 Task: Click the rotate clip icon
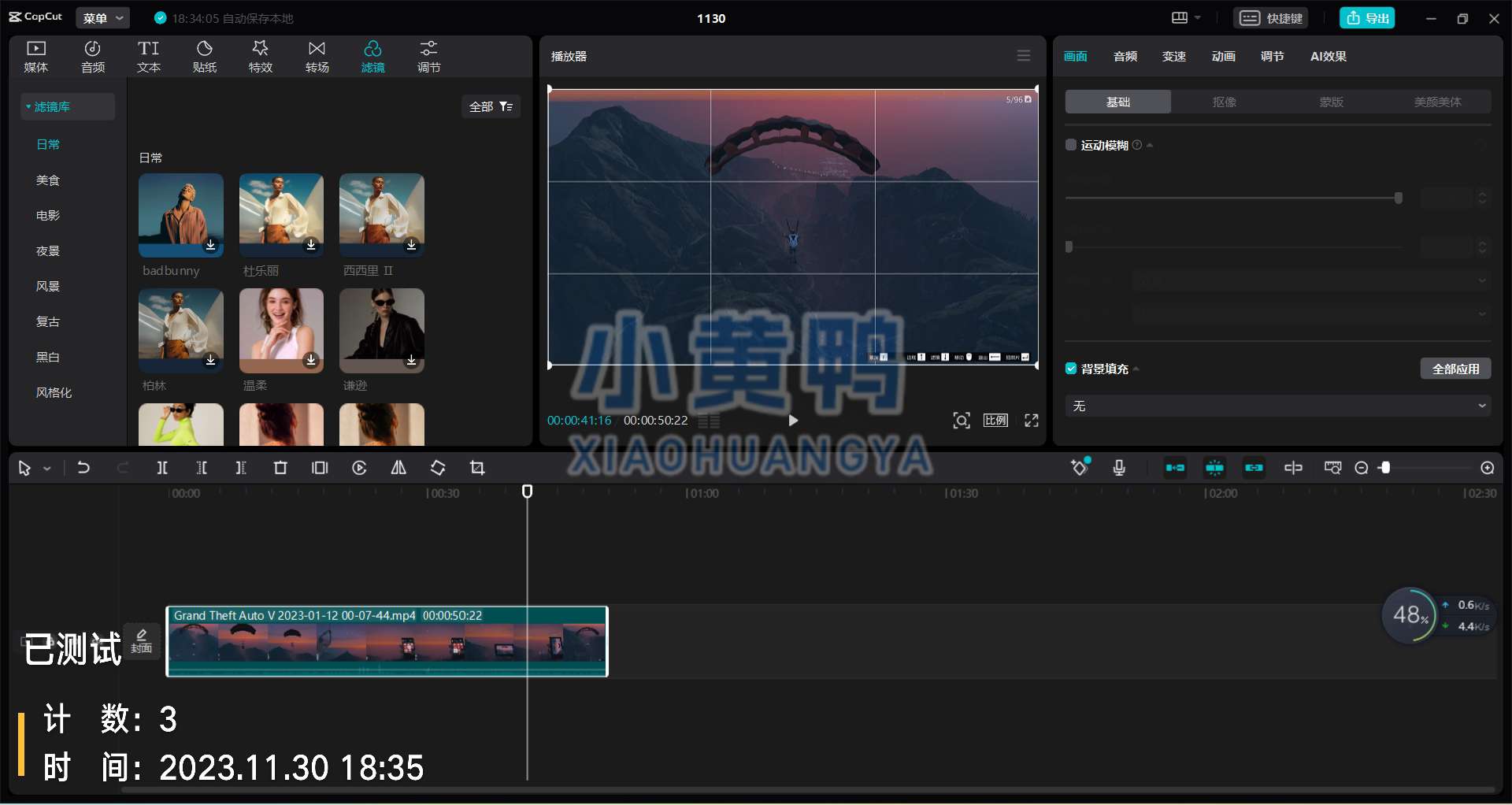click(x=438, y=468)
